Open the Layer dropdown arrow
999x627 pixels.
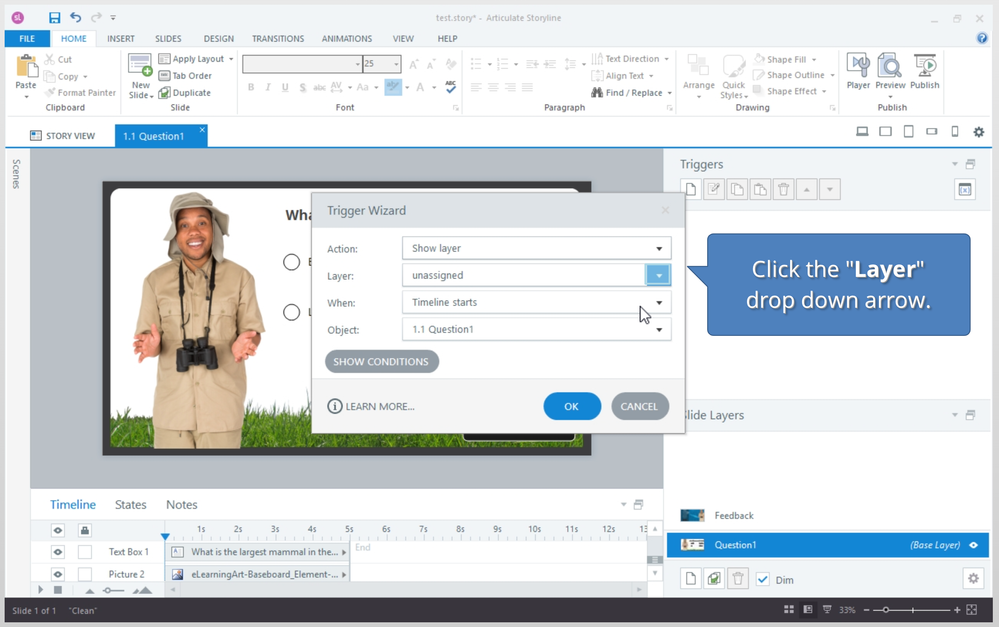click(657, 275)
